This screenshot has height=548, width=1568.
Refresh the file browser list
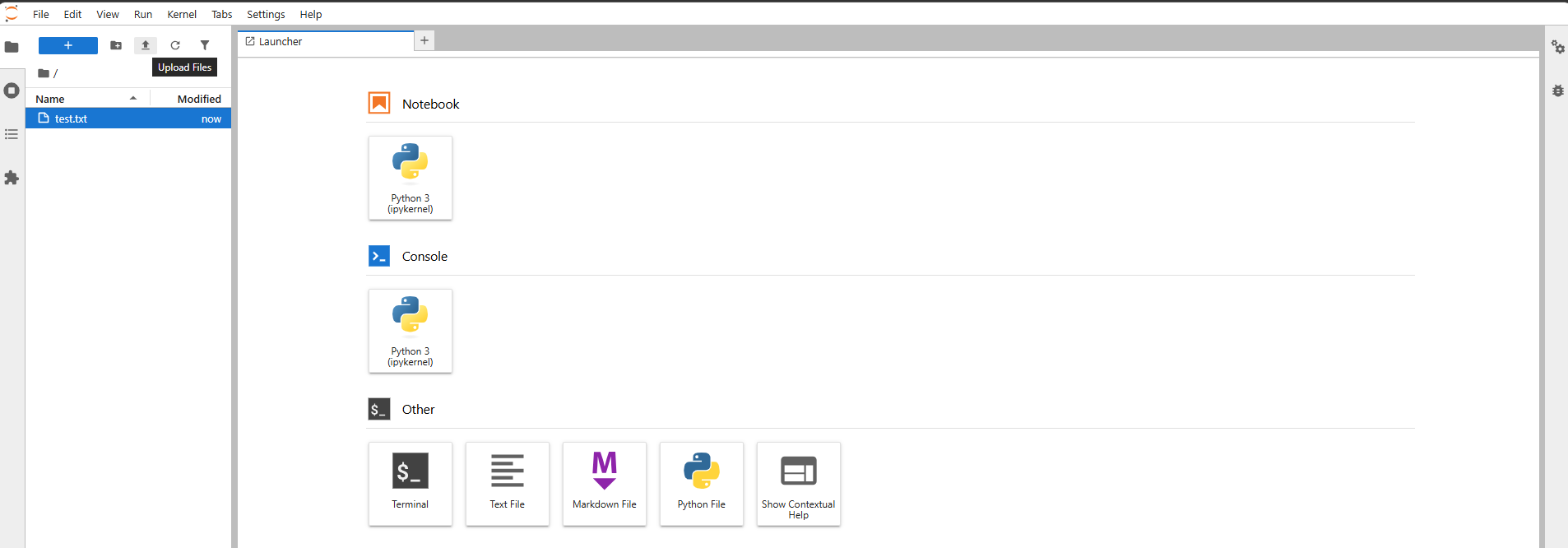tap(175, 45)
